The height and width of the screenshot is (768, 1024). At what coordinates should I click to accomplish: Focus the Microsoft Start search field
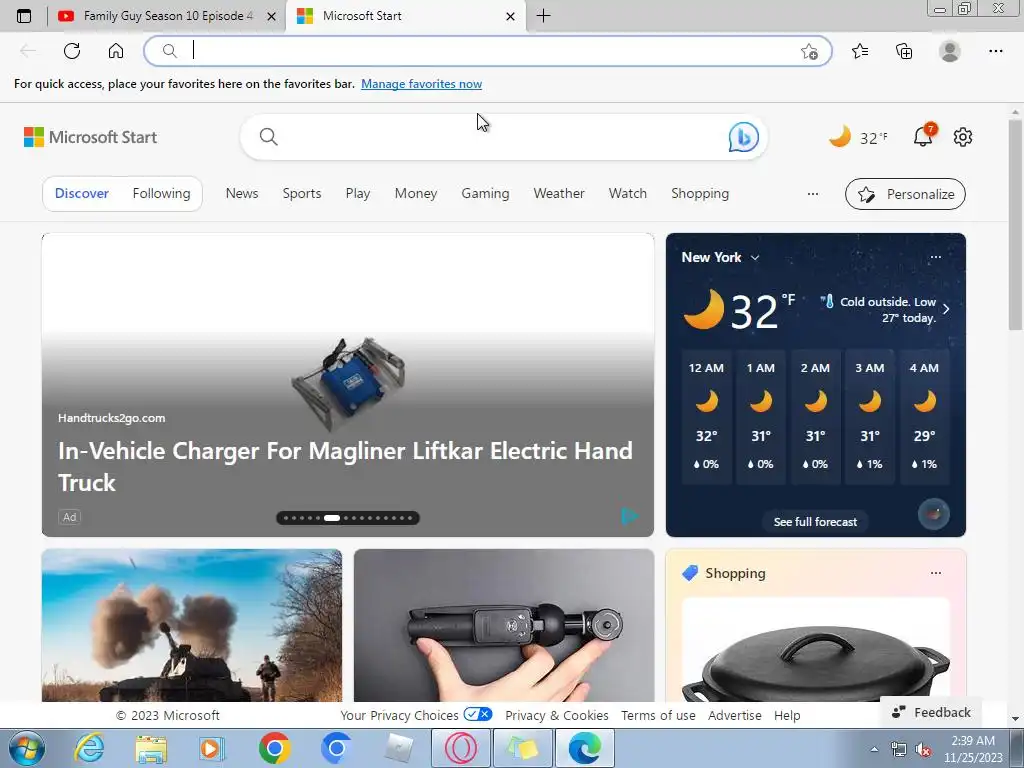[503, 136]
